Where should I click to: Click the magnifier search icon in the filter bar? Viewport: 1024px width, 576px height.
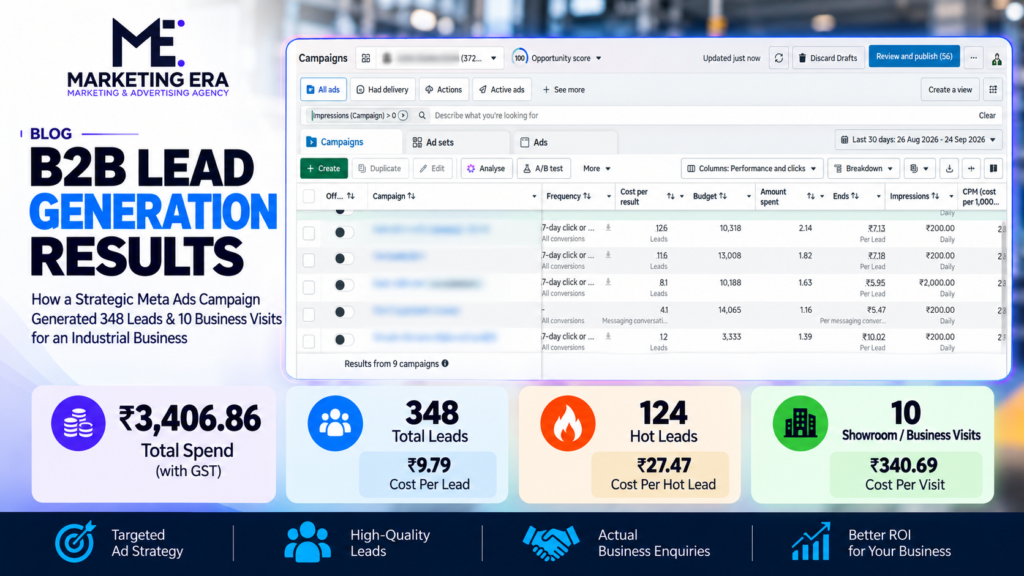(422, 116)
